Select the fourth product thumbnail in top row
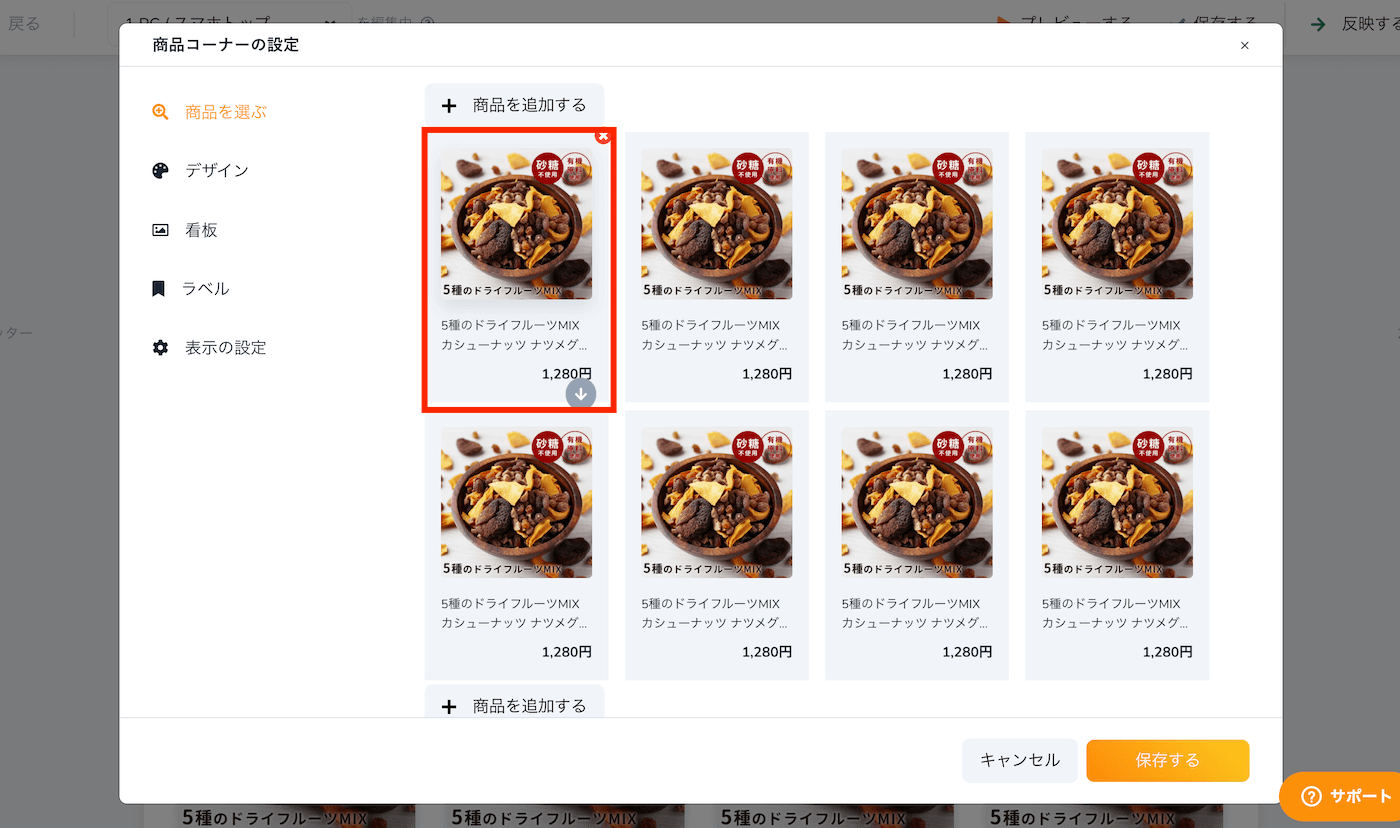 tap(1117, 224)
